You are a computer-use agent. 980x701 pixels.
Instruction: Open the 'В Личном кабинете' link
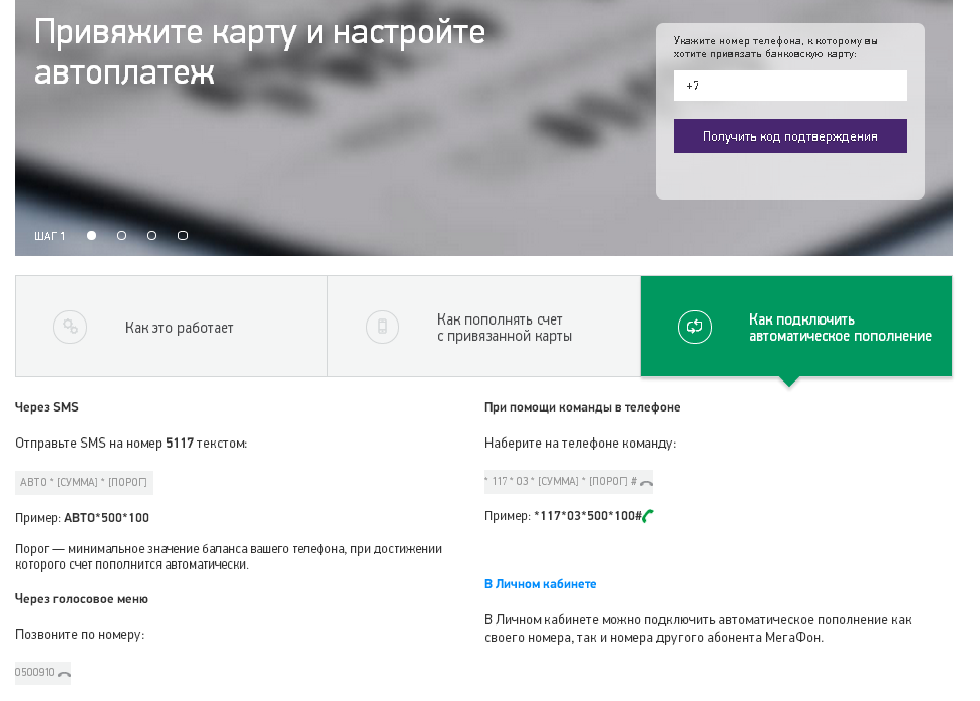[x=540, y=582]
